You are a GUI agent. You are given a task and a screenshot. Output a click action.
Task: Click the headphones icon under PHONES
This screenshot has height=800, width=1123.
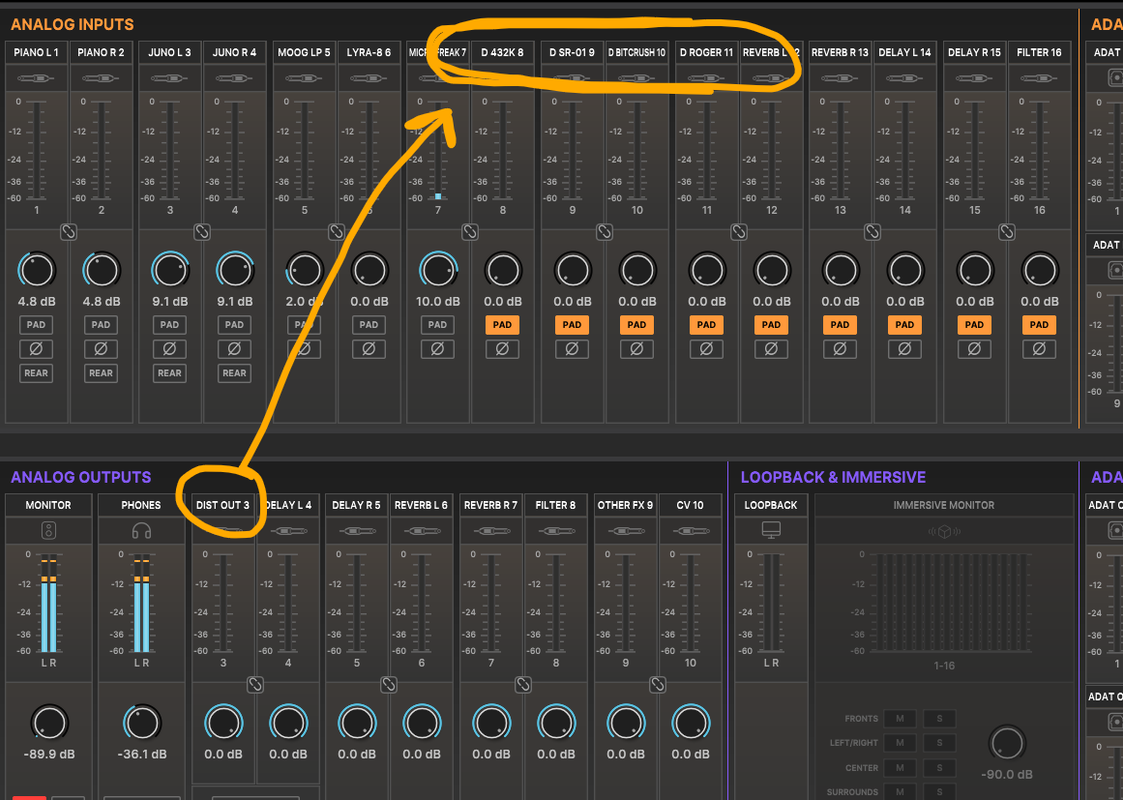pyautogui.click(x=141, y=531)
